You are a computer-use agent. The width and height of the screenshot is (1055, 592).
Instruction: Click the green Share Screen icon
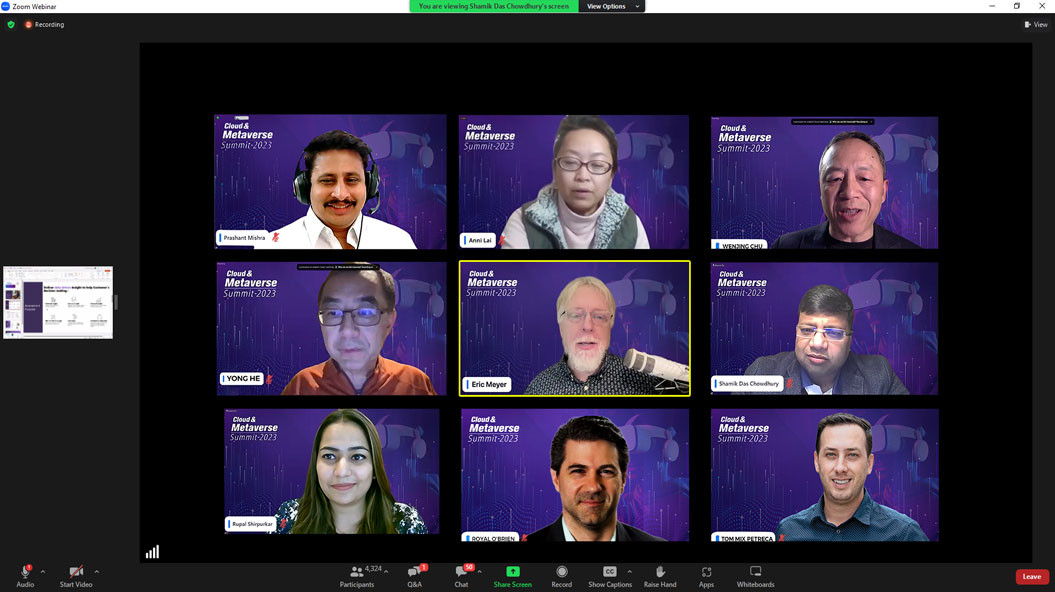point(512,574)
